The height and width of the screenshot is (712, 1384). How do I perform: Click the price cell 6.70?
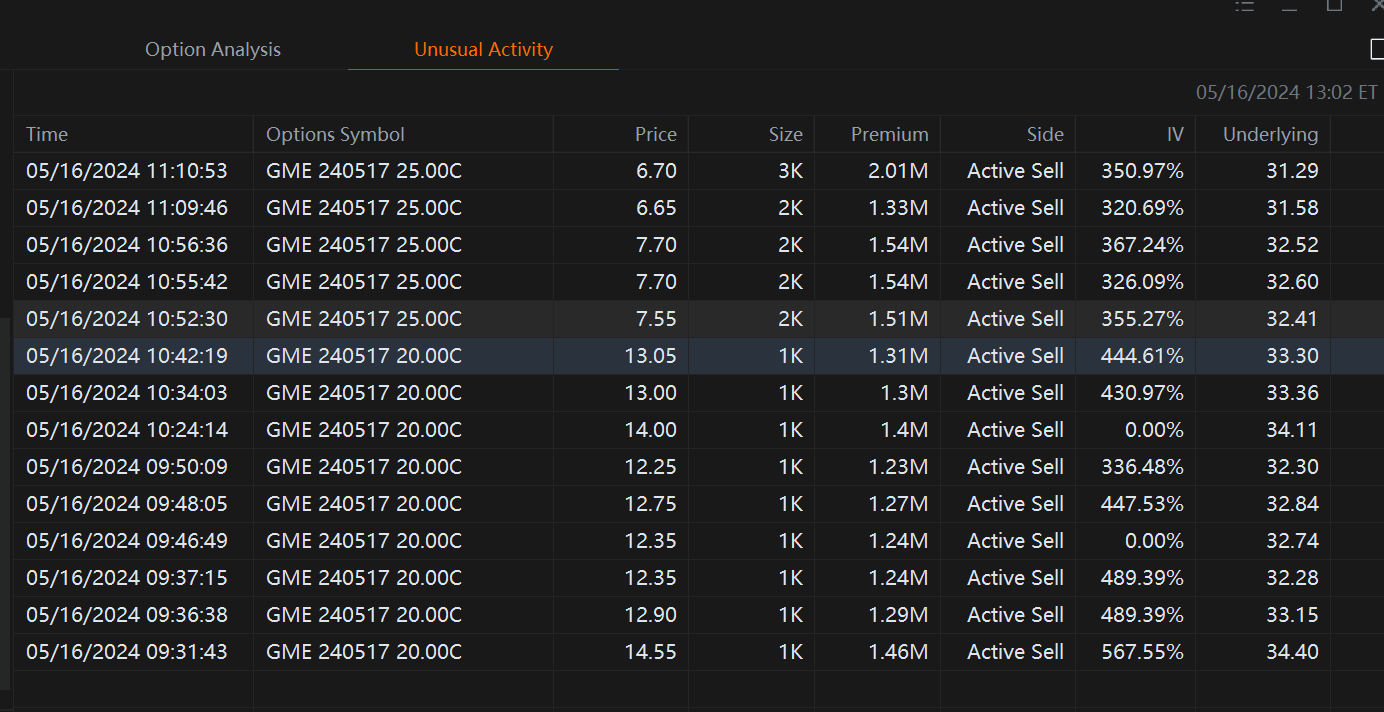pyautogui.click(x=656, y=171)
